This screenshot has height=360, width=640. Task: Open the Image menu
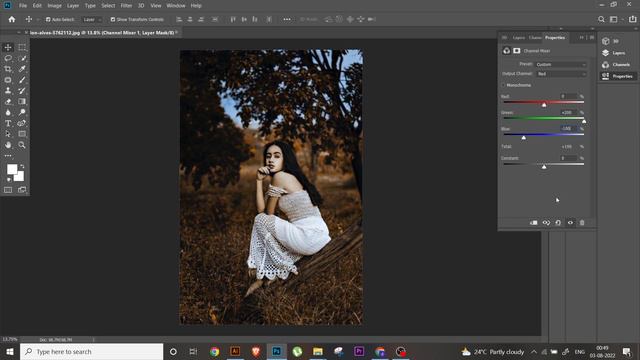coord(54,6)
